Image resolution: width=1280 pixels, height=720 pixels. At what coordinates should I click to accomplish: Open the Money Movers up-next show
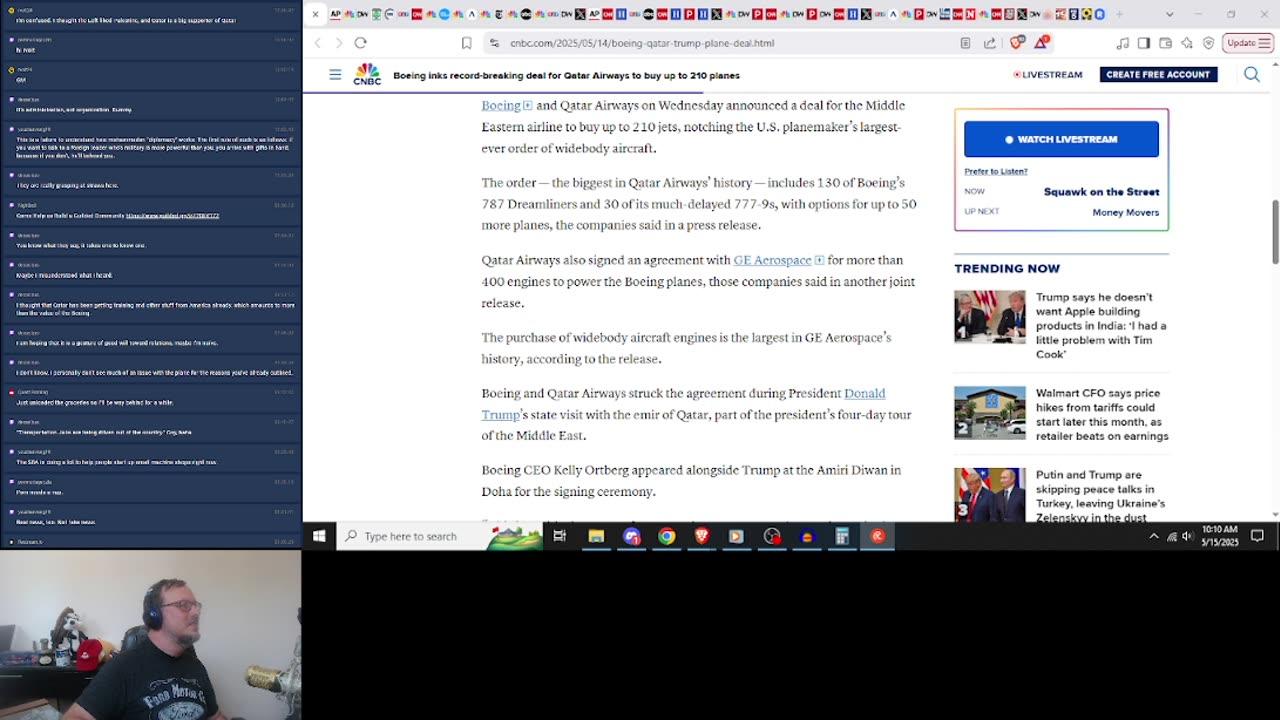1125,212
